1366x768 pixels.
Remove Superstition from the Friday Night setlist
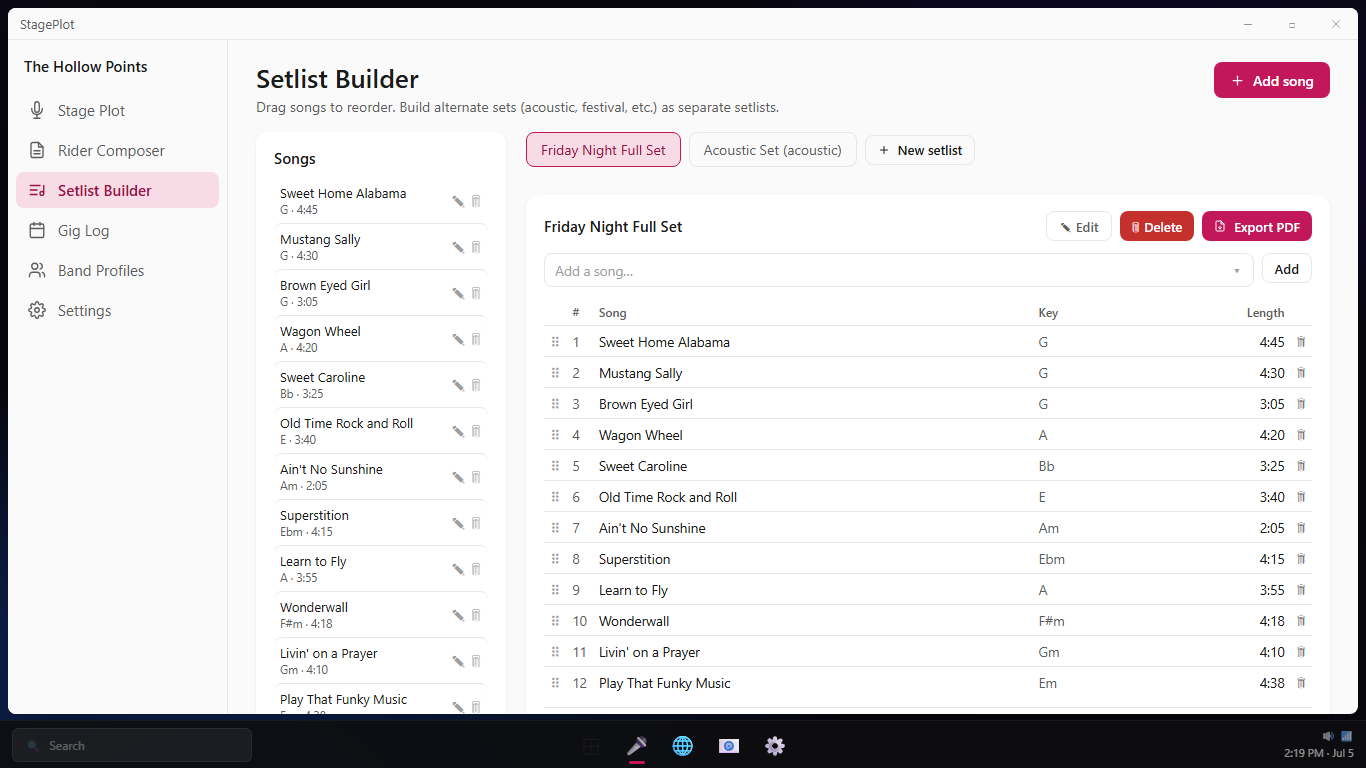[x=1301, y=559]
